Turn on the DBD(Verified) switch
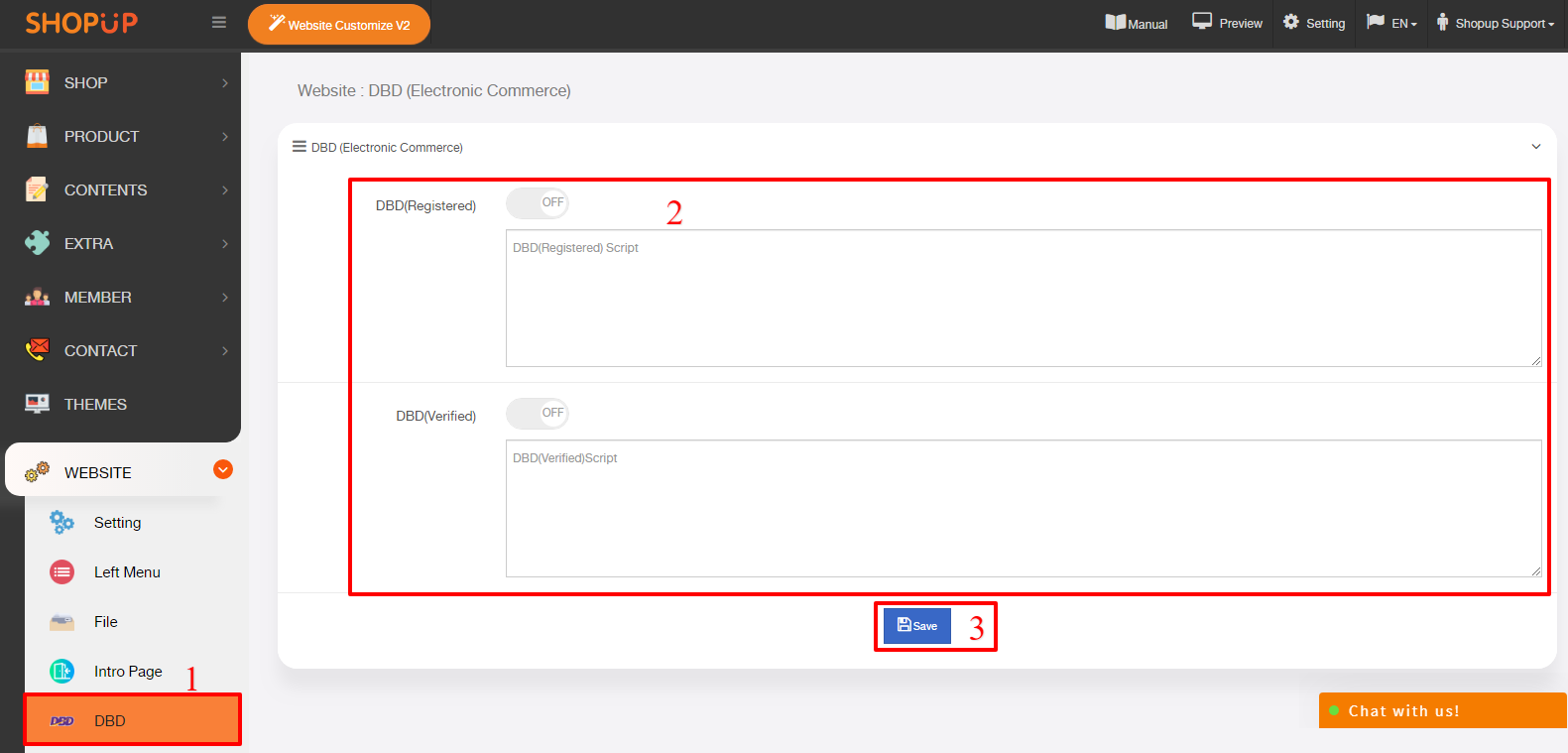 [537, 414]
